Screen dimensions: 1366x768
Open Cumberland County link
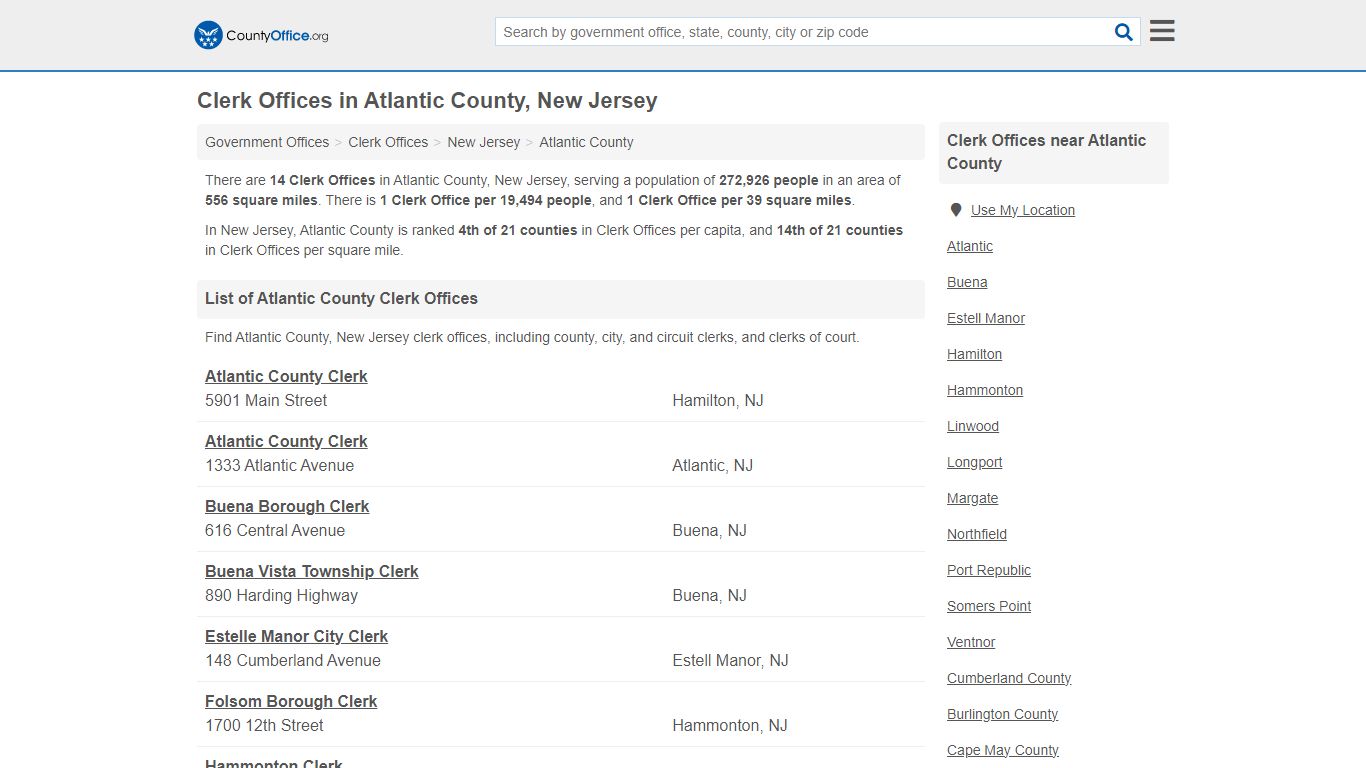point(1009,678)
